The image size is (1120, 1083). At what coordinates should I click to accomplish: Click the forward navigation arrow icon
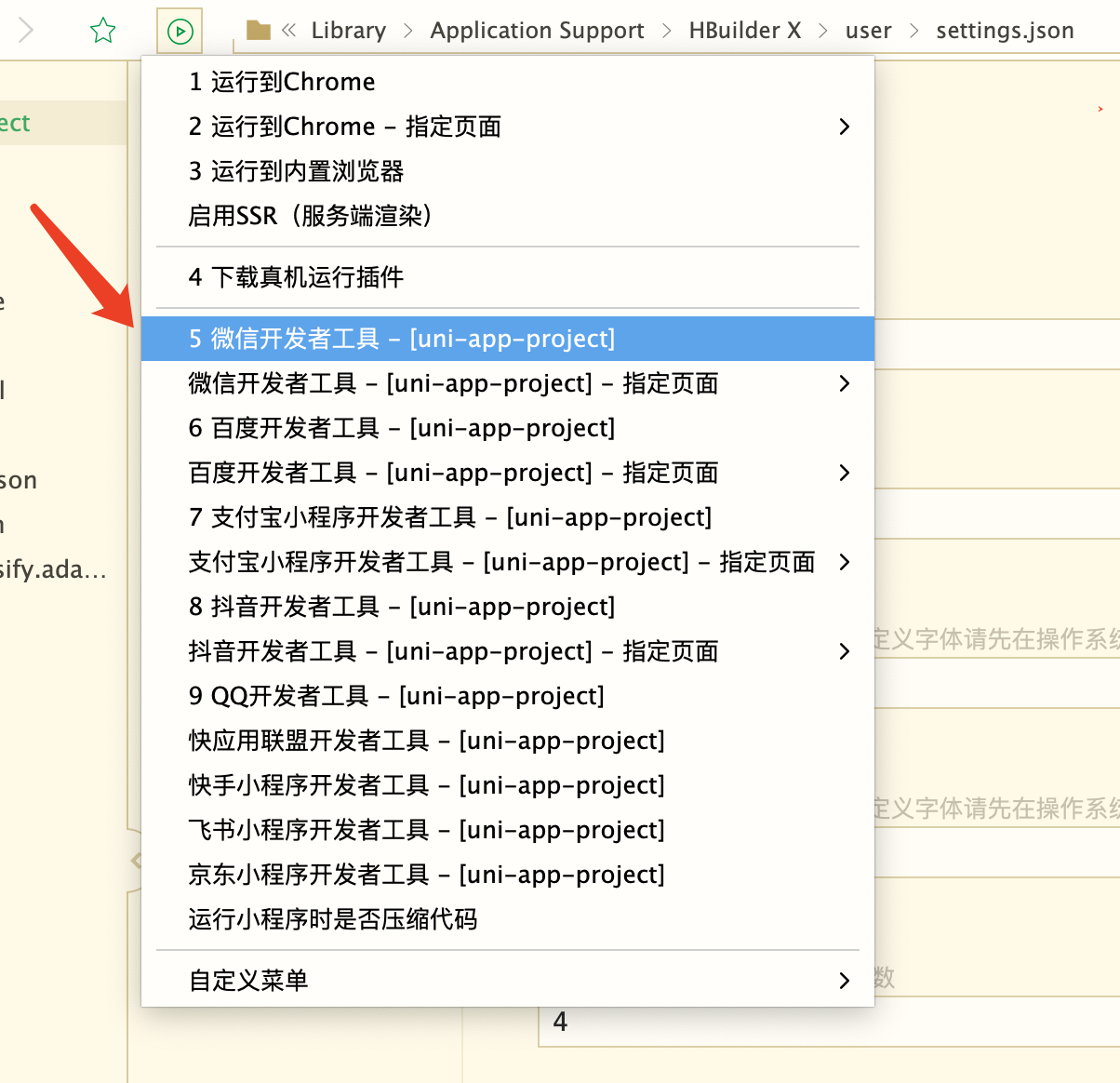pyautogui.click(x=26, y=31)
